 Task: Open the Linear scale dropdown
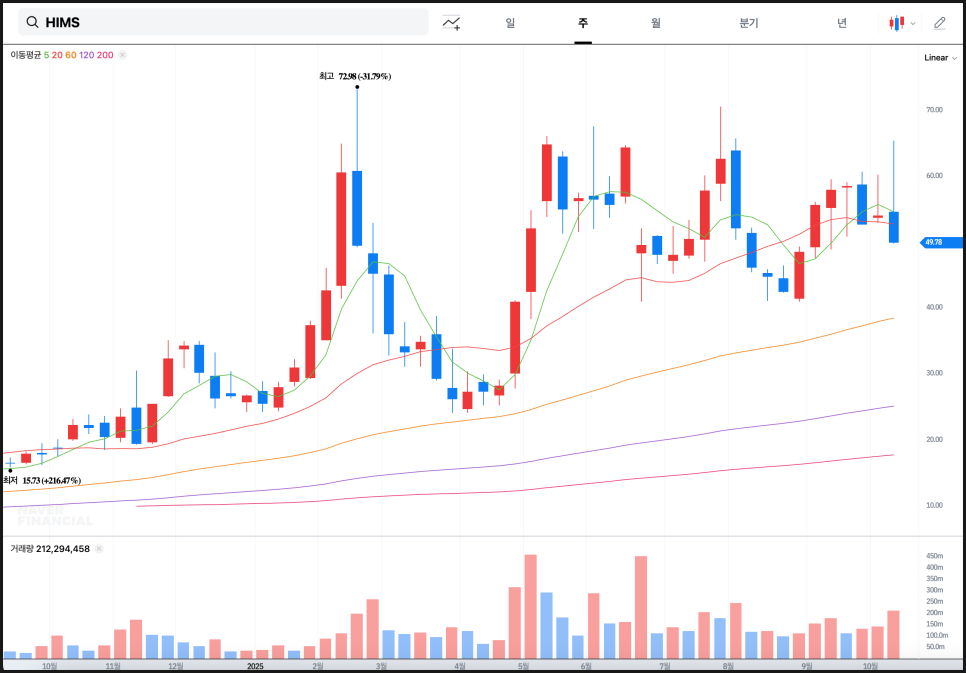point(940,58)
